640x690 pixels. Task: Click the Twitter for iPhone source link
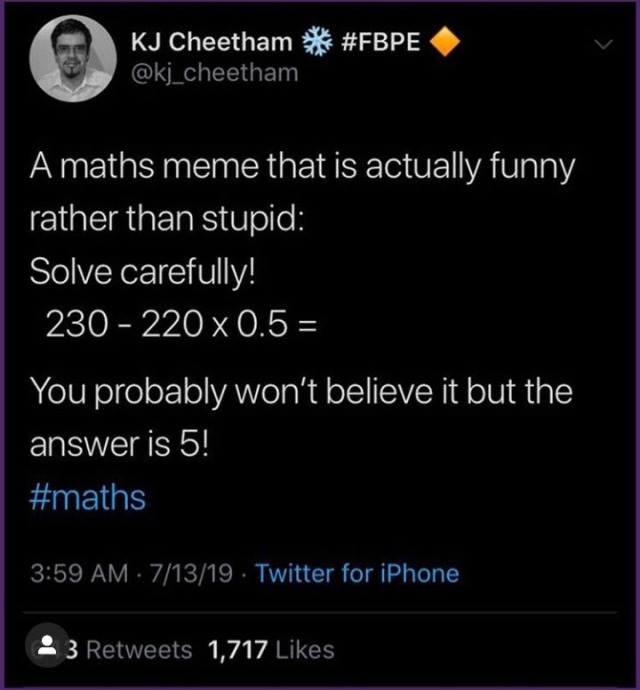pos(357,573)
